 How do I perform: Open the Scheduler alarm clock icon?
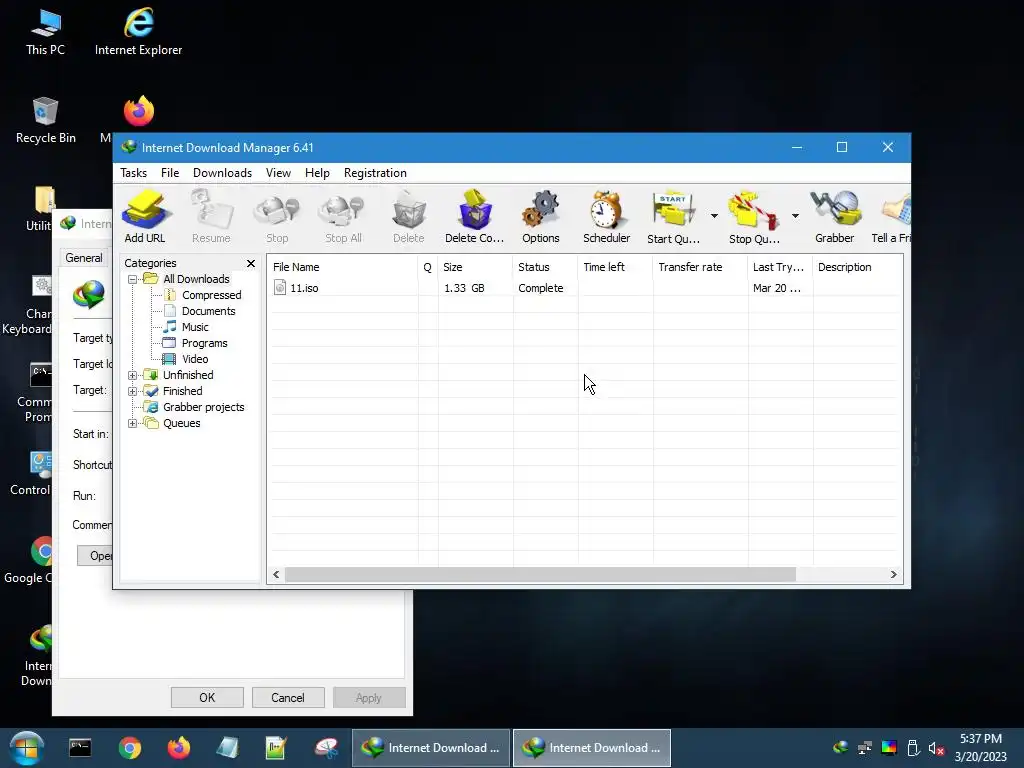point(607,216)
